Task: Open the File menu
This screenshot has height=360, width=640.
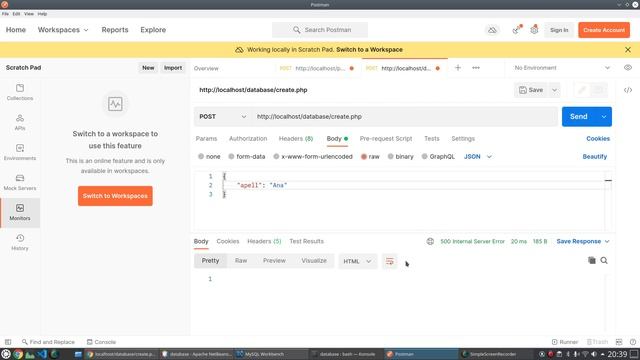Action: [x=5, y=14]
